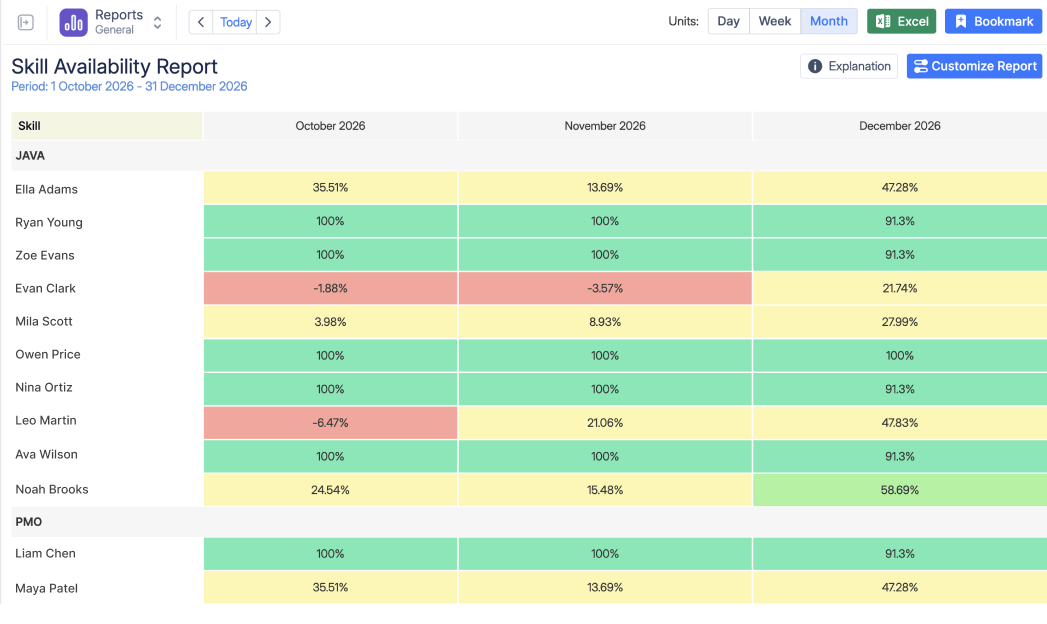Click the November 2026 column header

(605, 125)
